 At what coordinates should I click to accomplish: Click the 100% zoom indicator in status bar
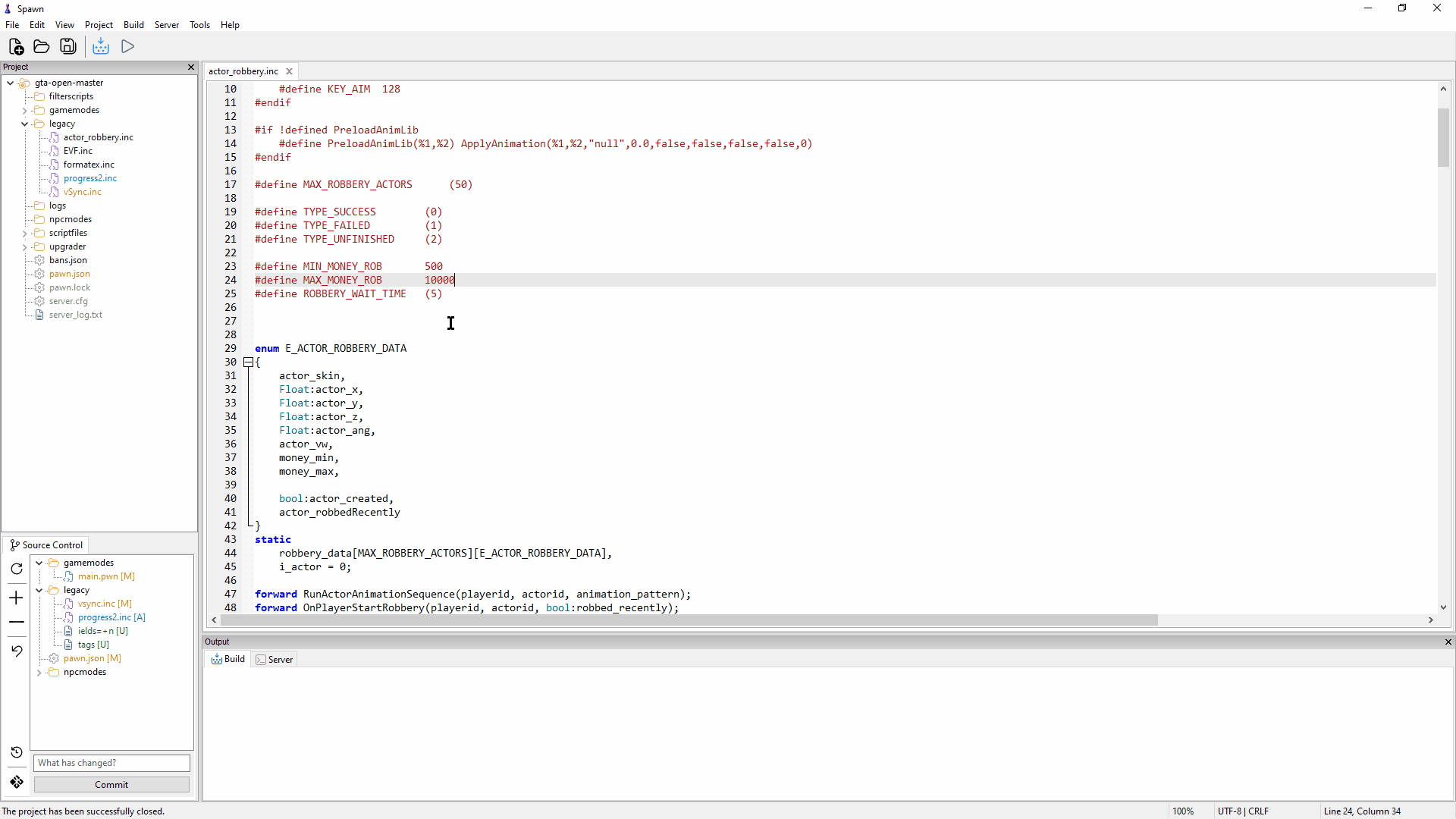point(1183,811)
